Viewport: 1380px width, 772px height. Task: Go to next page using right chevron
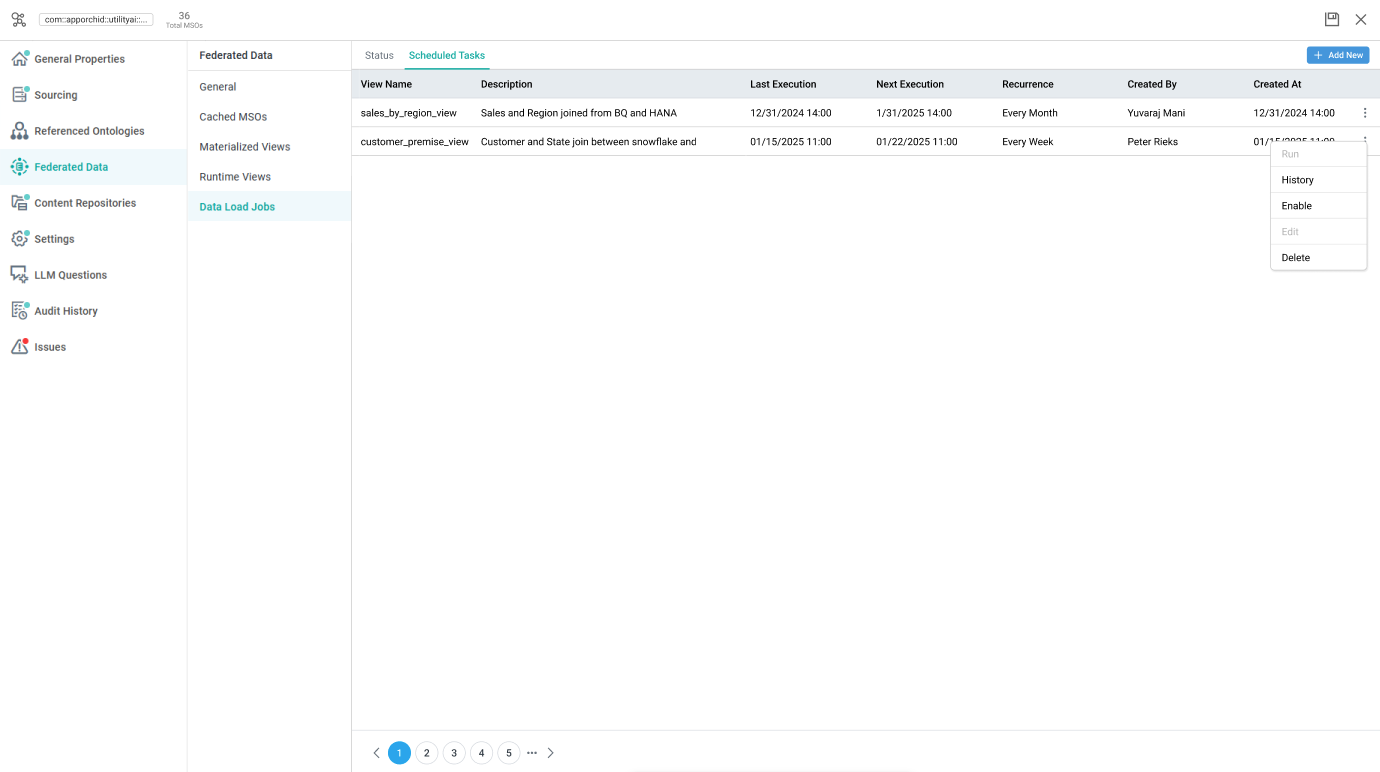550,753
